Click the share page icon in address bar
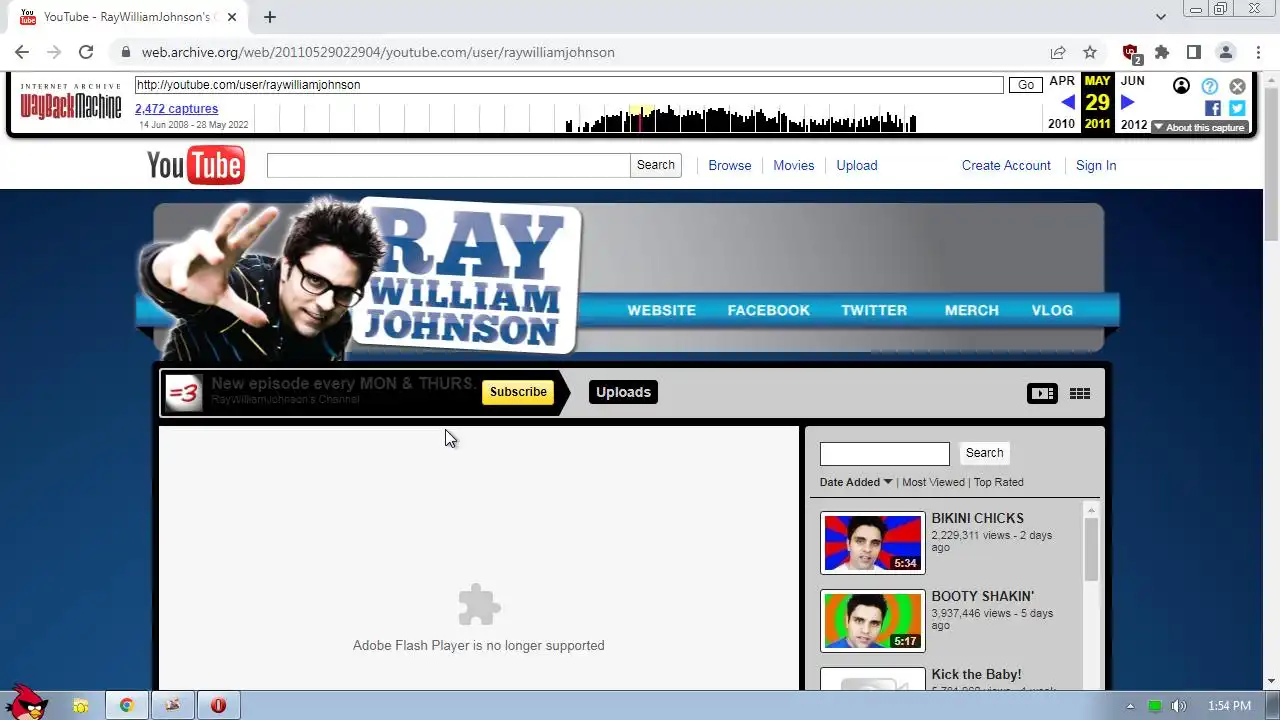Viewport: 1280px width, 720px height. coord(1058,52)
